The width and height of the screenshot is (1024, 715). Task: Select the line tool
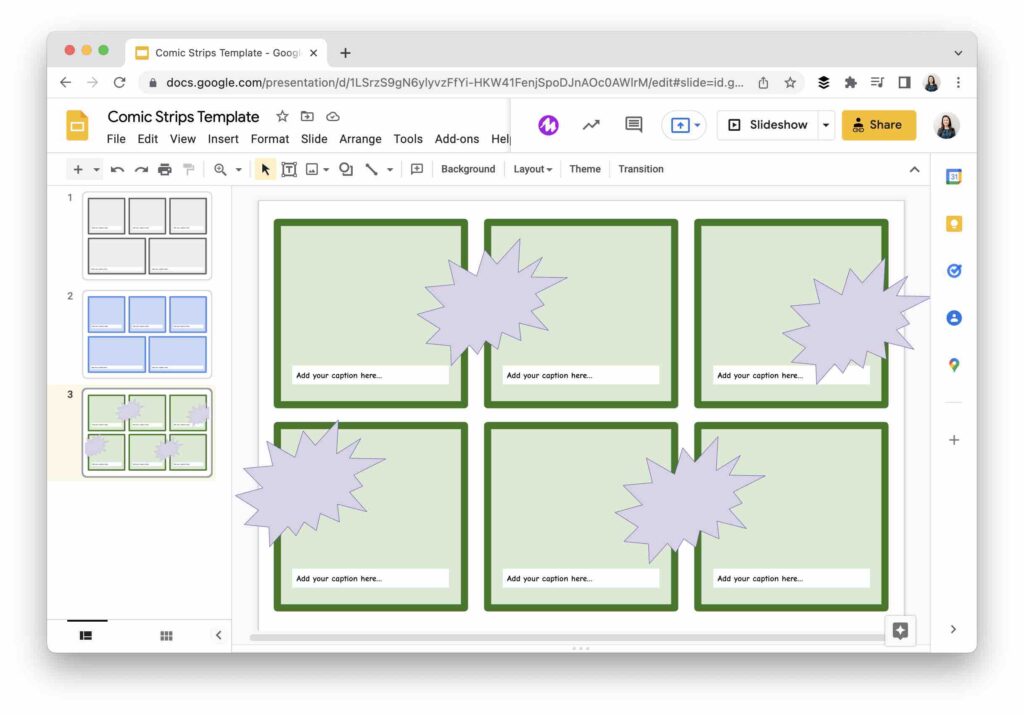coord(371,169)
